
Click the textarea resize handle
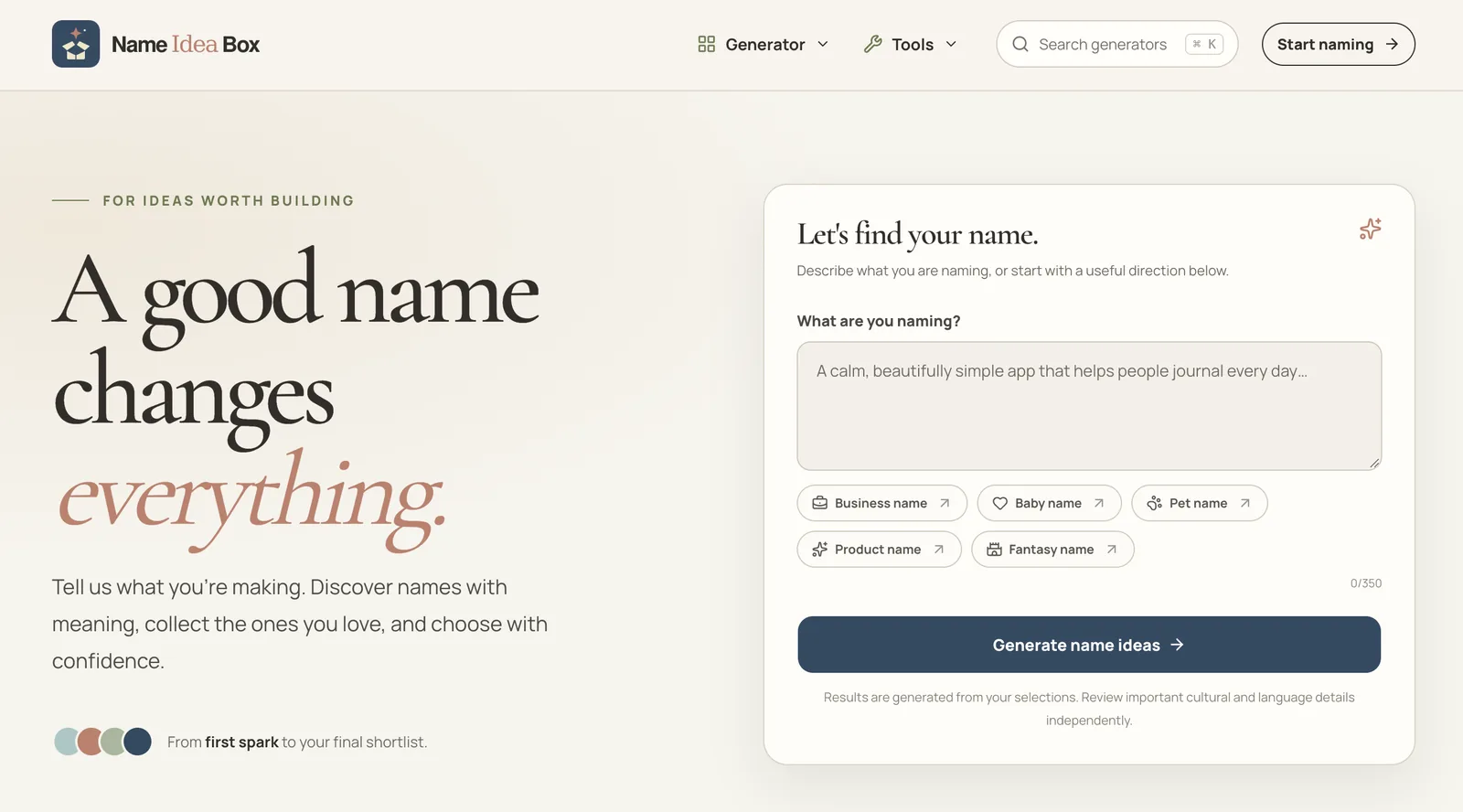(x=1374, y=463)
